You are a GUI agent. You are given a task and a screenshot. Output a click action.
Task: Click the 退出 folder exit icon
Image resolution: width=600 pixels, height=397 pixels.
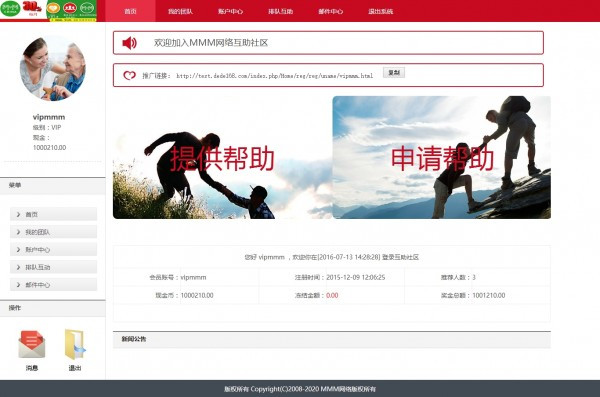coord(75,345)
